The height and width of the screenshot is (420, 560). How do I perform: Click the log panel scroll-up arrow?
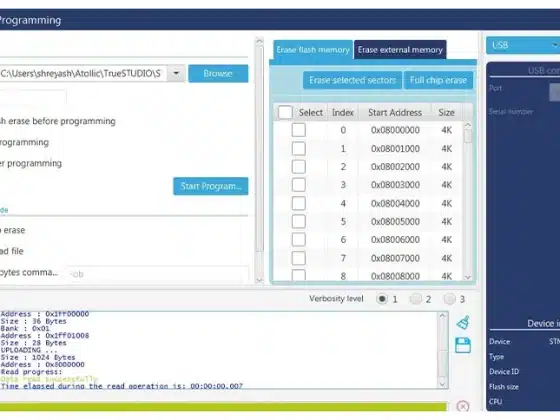(442, 316)
